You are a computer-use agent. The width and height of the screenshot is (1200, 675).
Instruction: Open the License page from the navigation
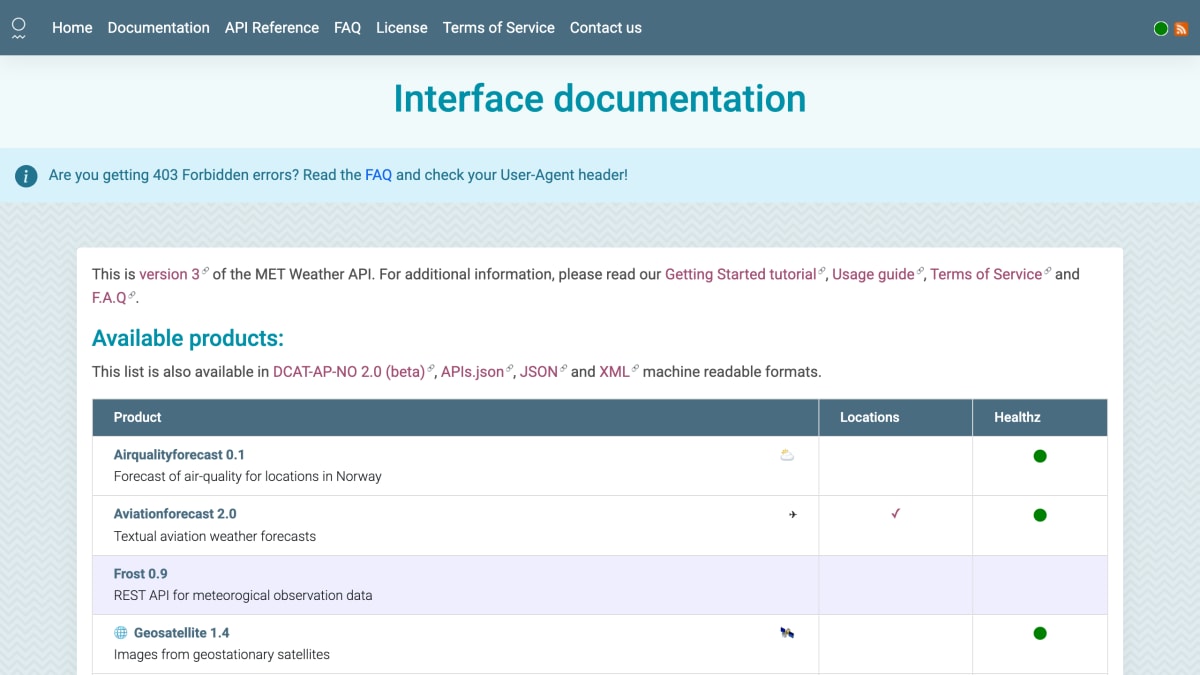tap(402, 28)
